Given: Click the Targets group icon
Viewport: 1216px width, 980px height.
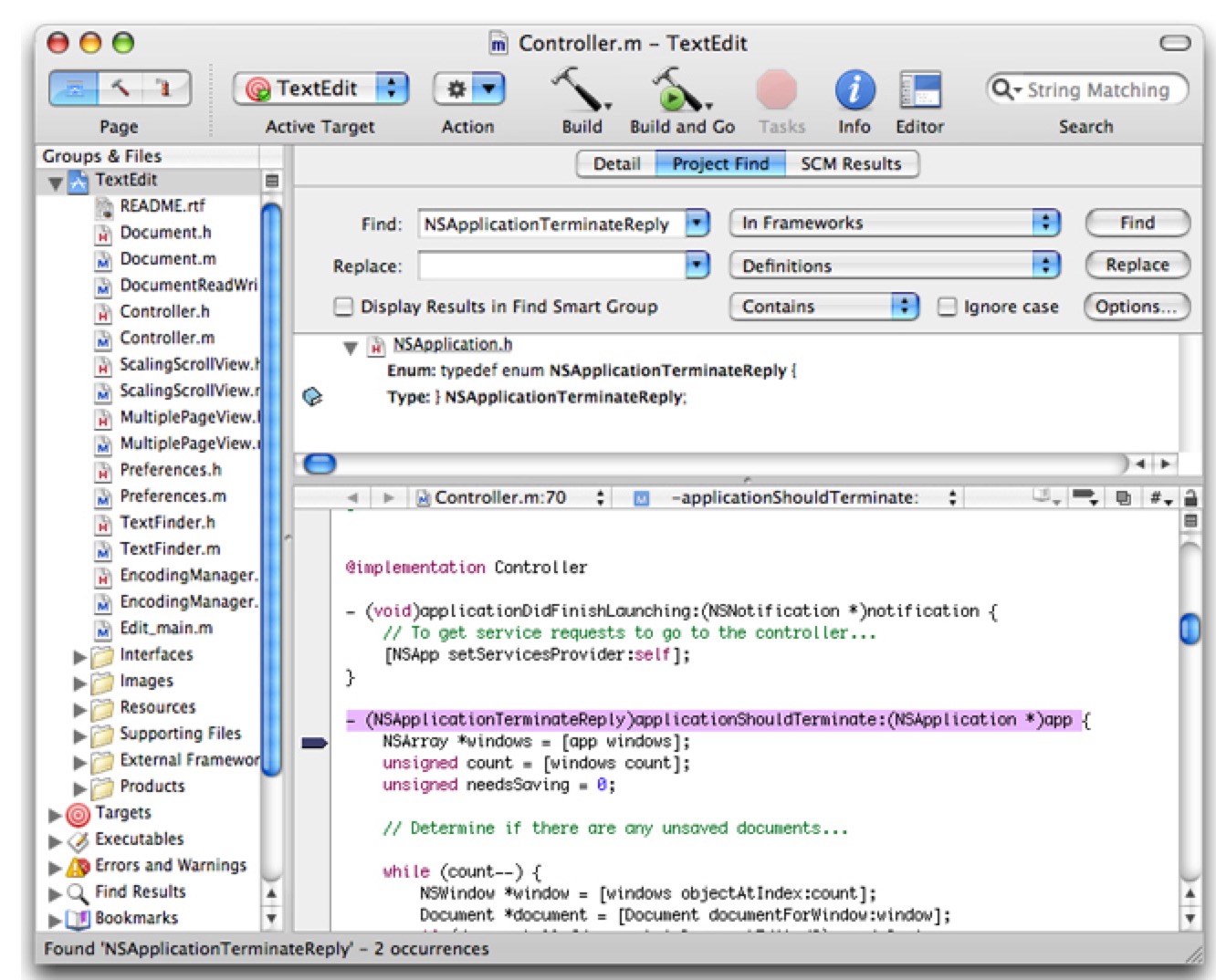Looking at the screenshot, I should point(79,814).
